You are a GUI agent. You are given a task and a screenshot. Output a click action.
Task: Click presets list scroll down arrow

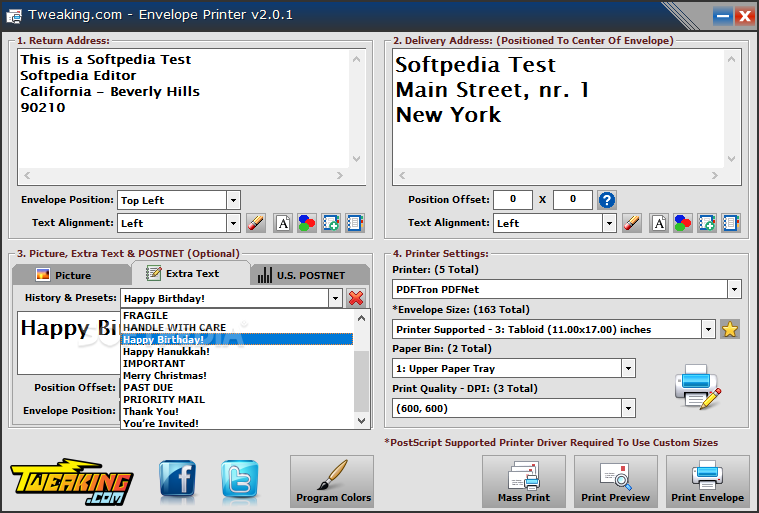click(361, 421)
